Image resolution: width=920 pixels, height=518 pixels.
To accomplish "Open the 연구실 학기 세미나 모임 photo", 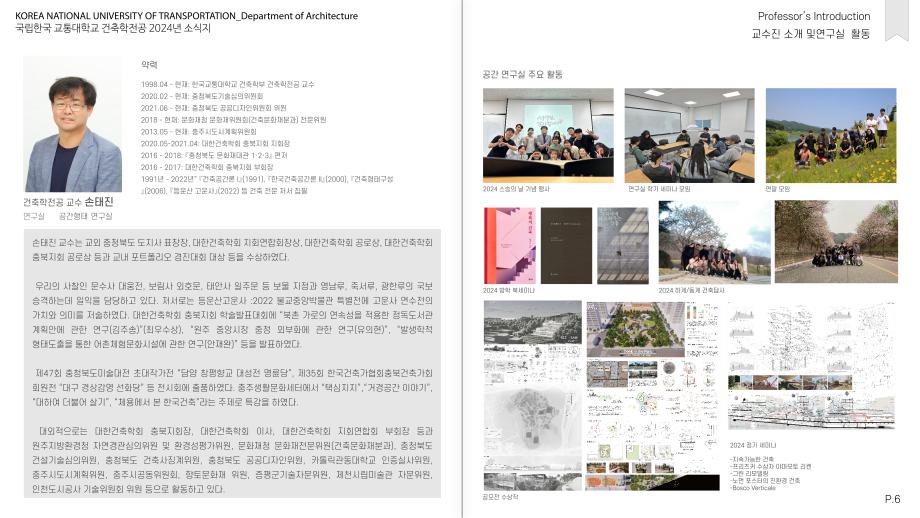I will (x=689, y=135).
